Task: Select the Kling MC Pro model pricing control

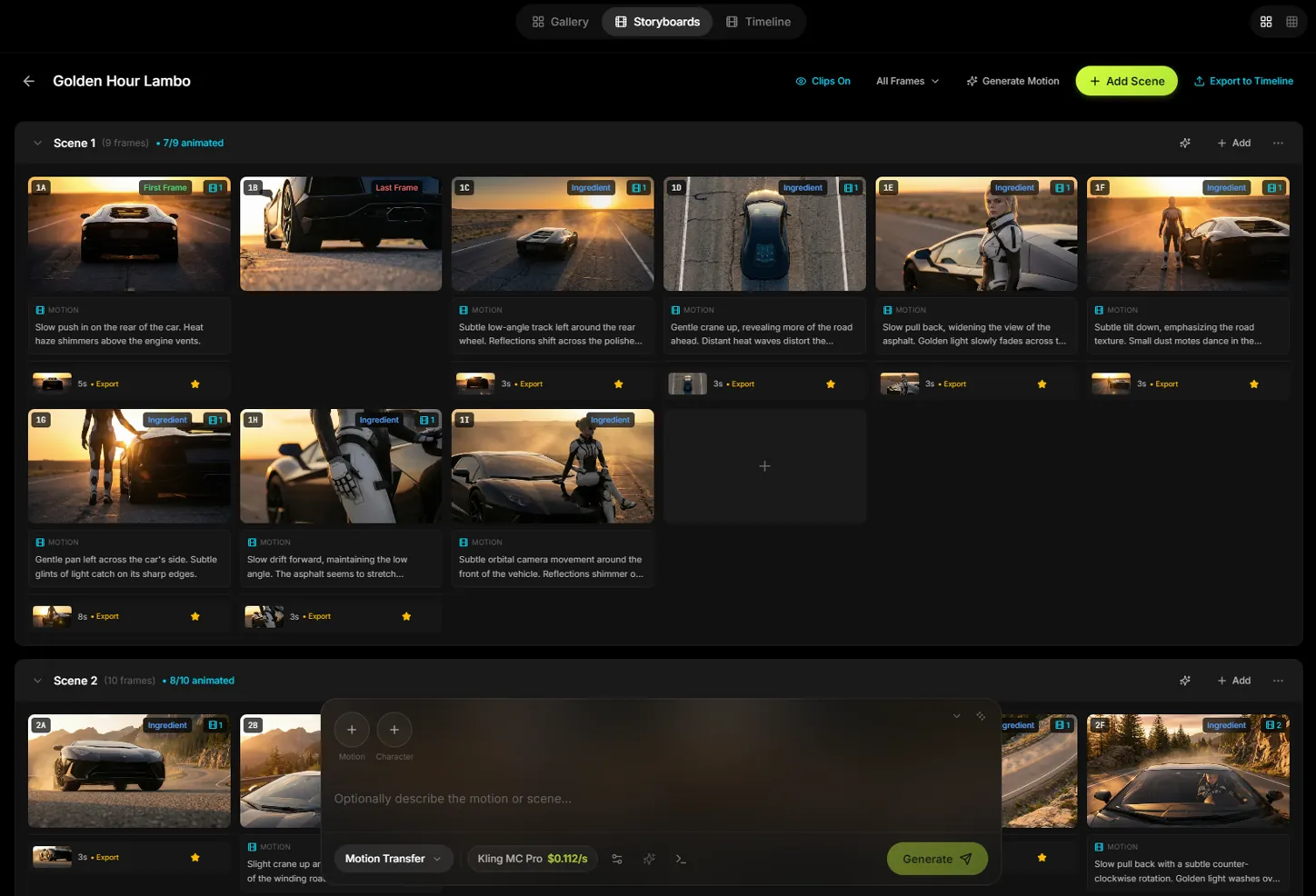Action: tap(532, 858)
